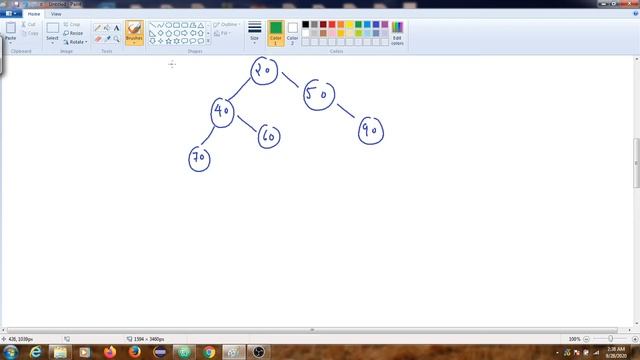This screenshot has width=640, height=360.
Task: Select the Magnifier tool
Action: 116,39
